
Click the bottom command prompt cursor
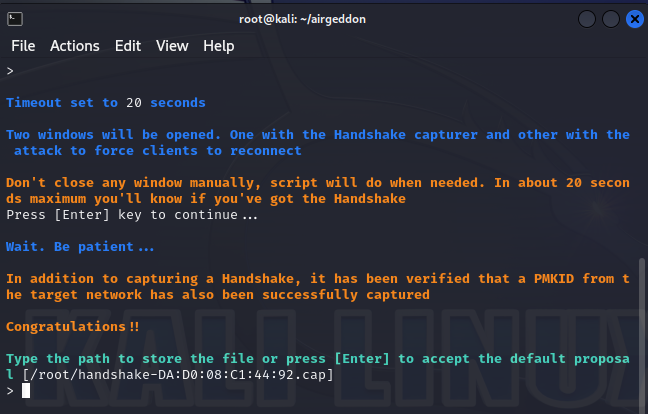click(x=26, y=390)
